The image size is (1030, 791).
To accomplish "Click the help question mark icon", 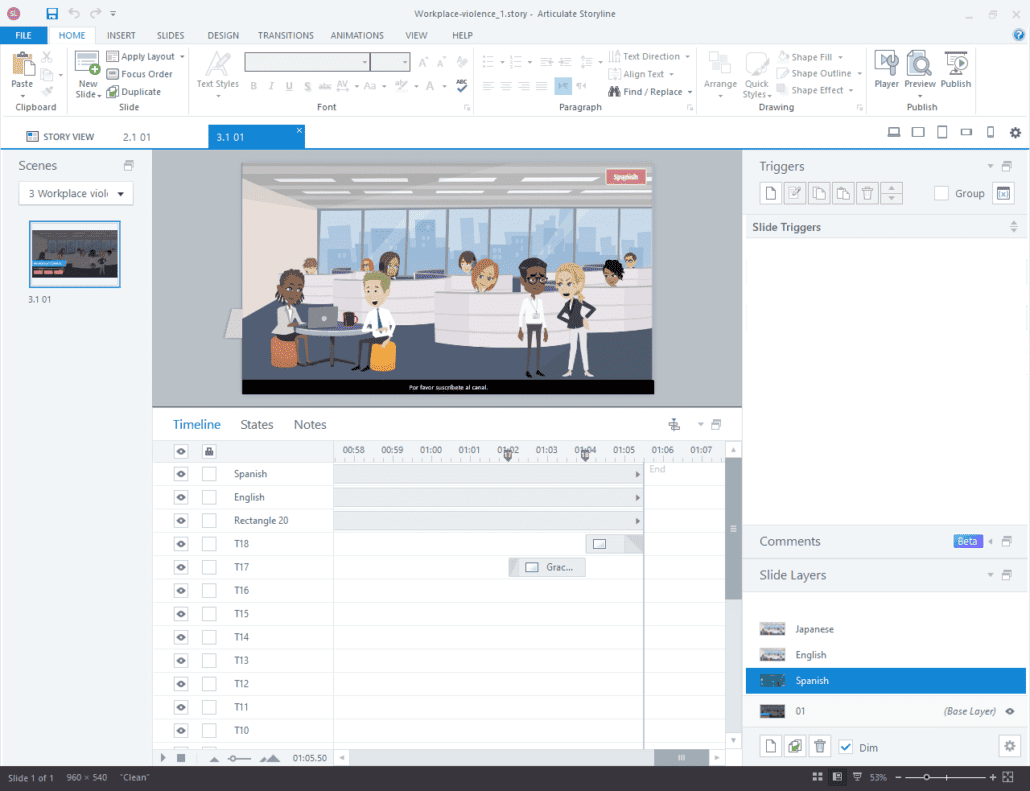I will point(1019,35).
